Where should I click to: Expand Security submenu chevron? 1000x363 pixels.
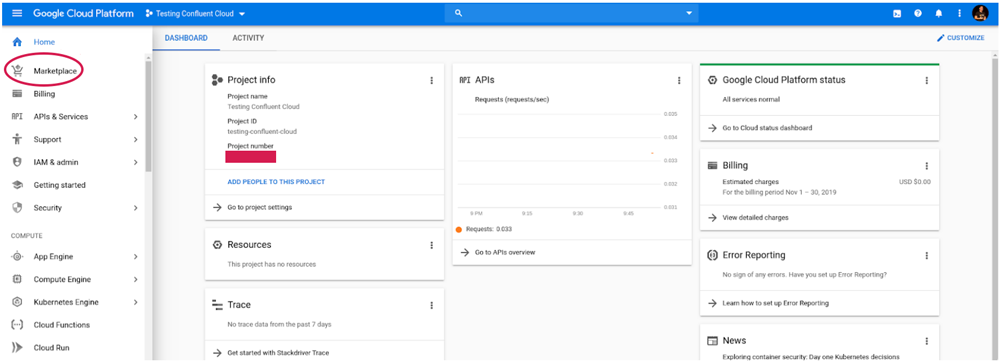[x=135, y=208]
